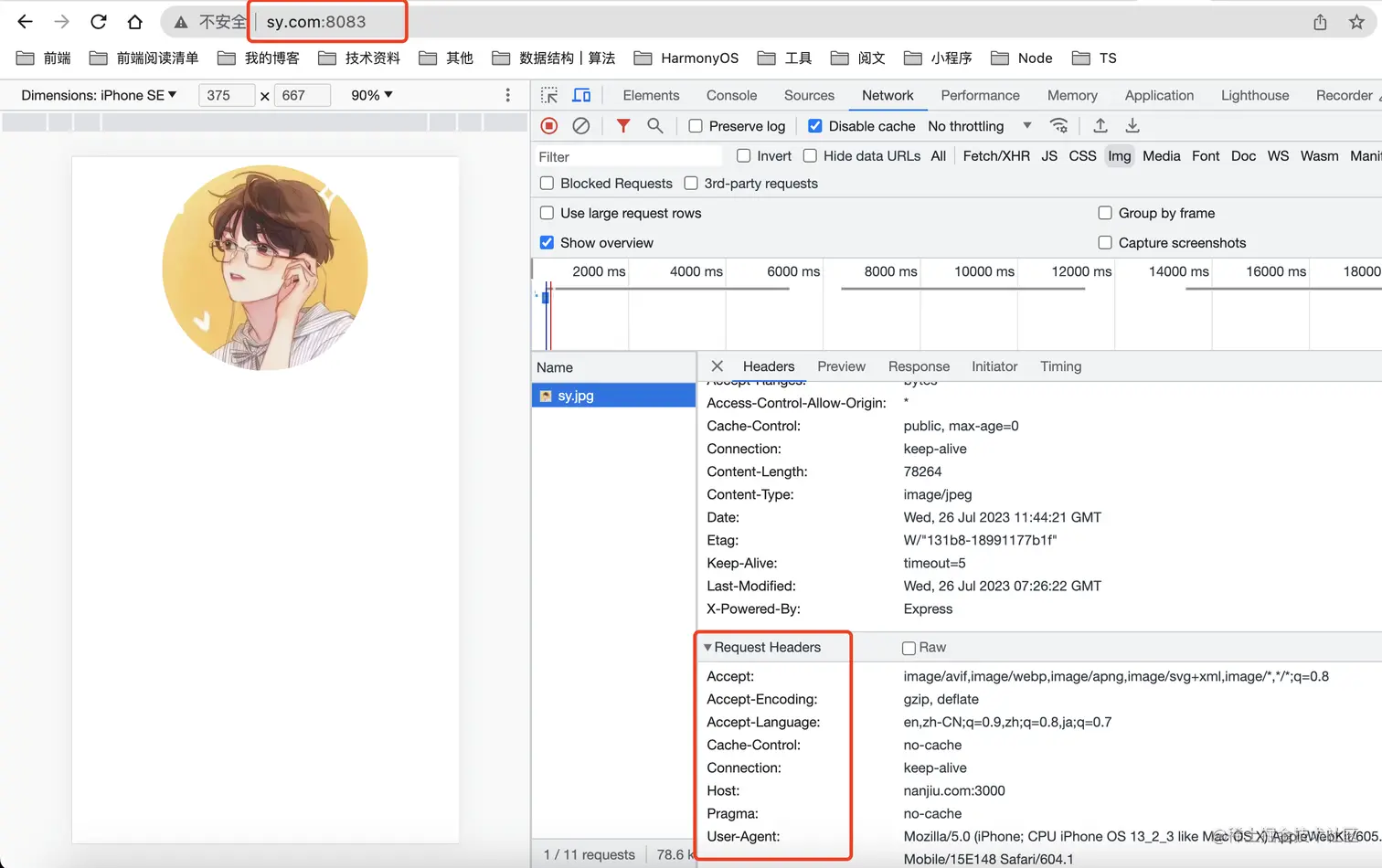This screenshot has height=868, width=1382.
Task: Tick the Invert filter checkbox
Action: click(x=744, y=156)
